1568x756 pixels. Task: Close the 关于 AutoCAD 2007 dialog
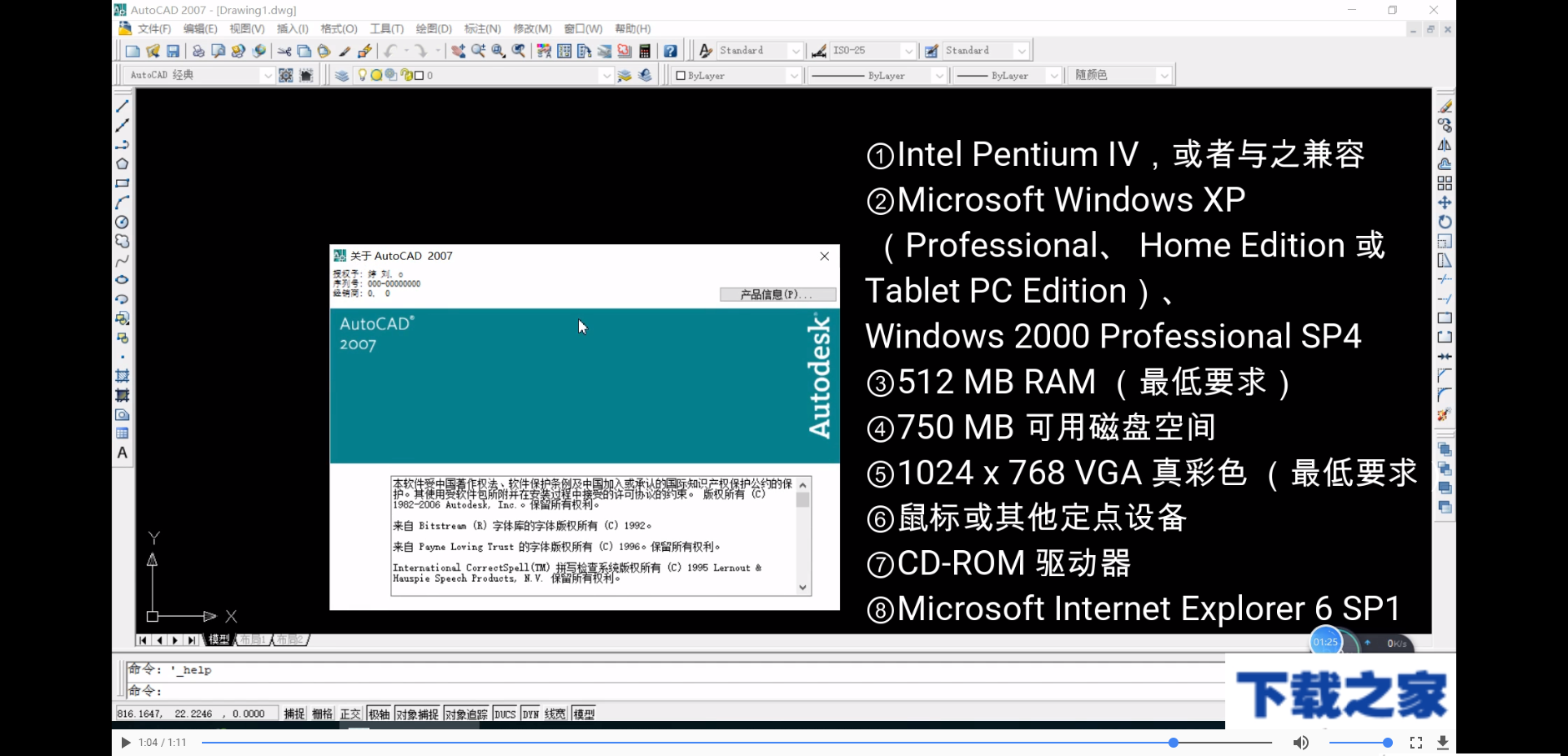coord(825,256)
